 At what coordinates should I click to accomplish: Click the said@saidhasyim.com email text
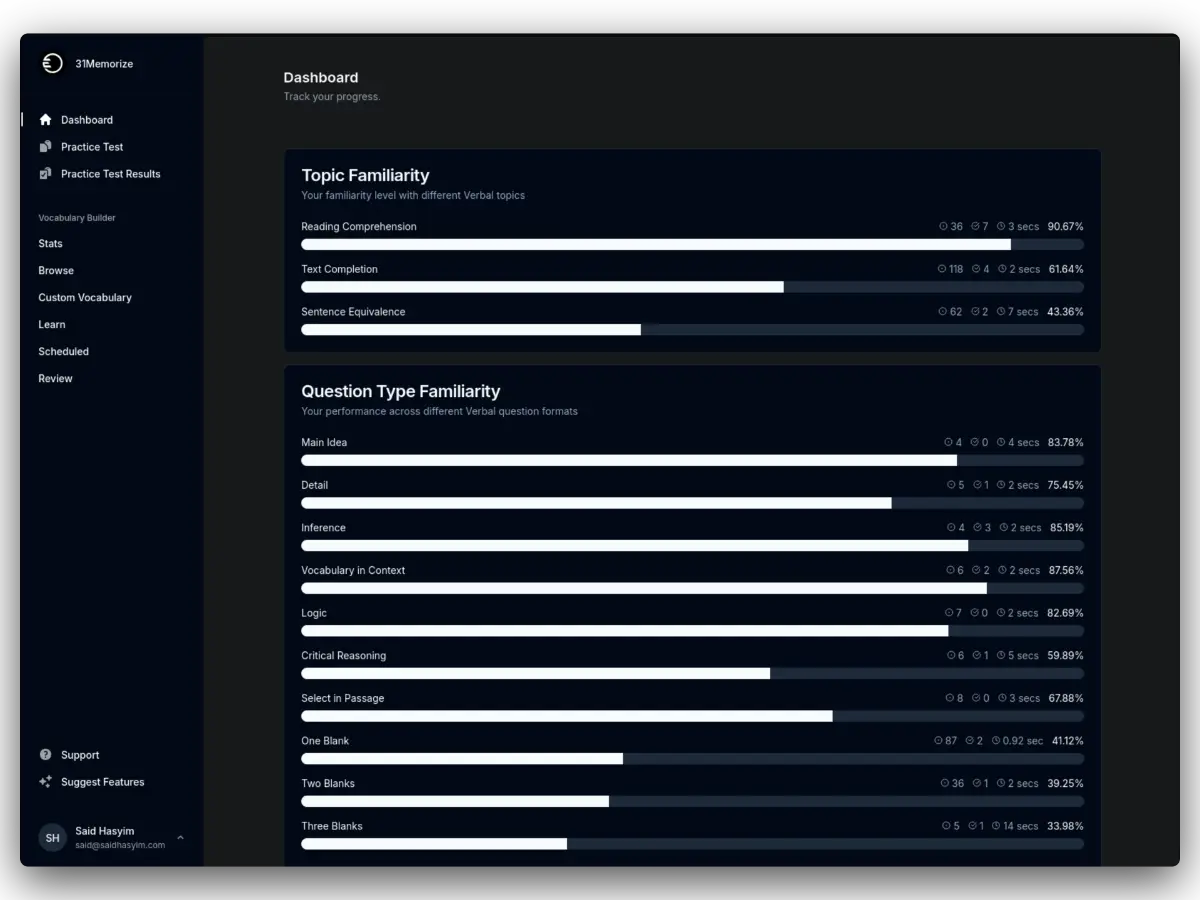pyautogui.click(x=120, y=846)
